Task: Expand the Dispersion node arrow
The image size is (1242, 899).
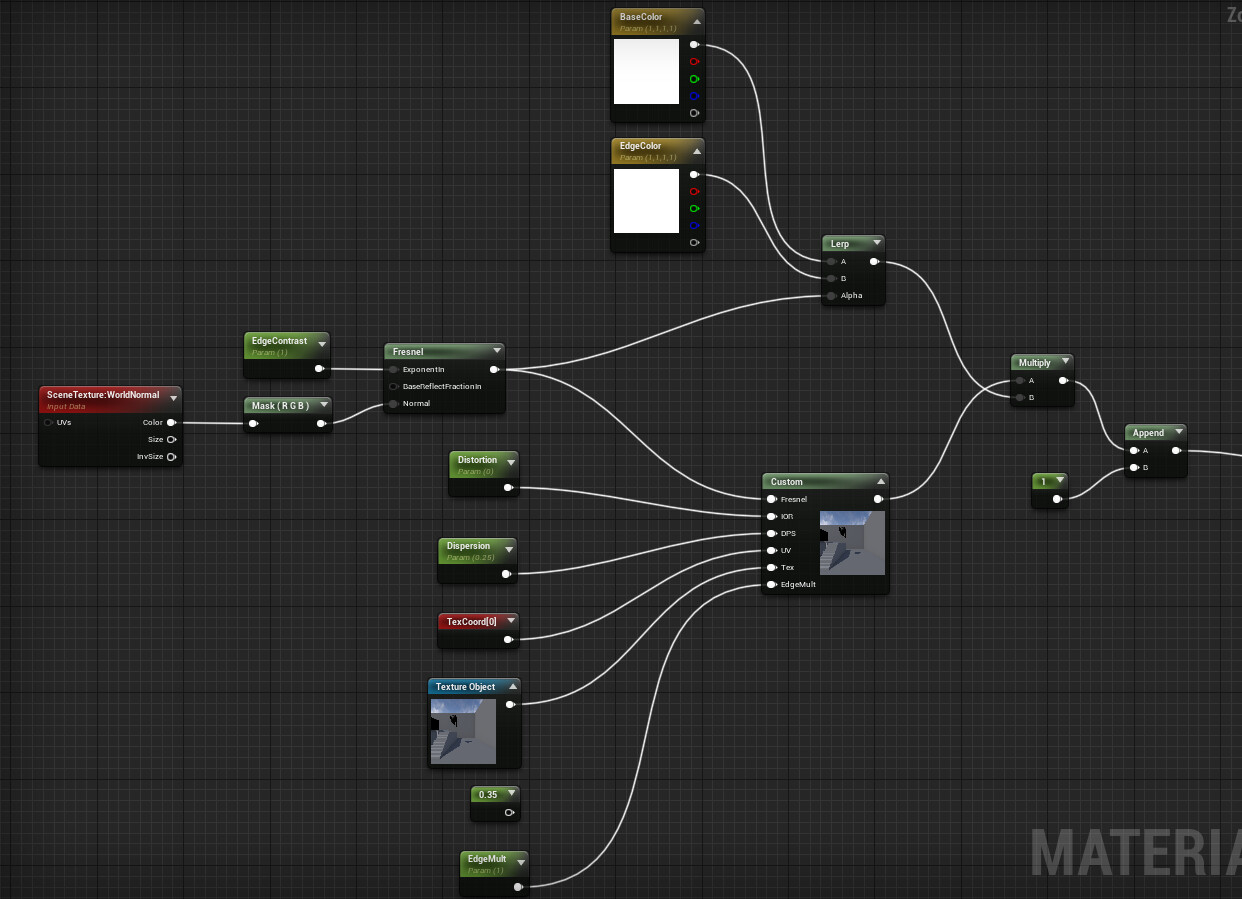Action: tap(510, 549)
